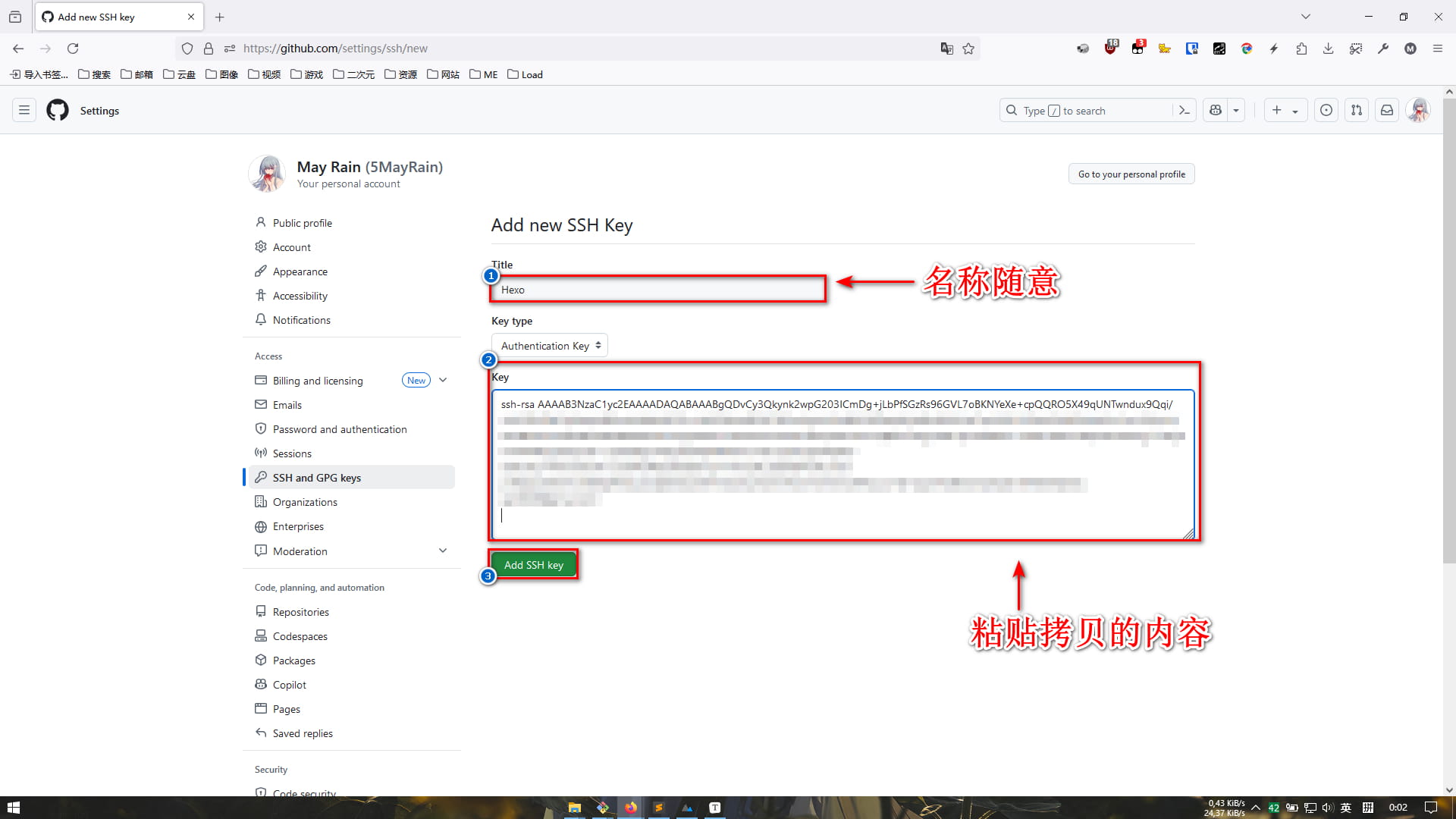Image resolution: width=1456 pixels, height=819 pixels.
Task: Open the Pull requests icon in header
Action: pos(1357,111)
